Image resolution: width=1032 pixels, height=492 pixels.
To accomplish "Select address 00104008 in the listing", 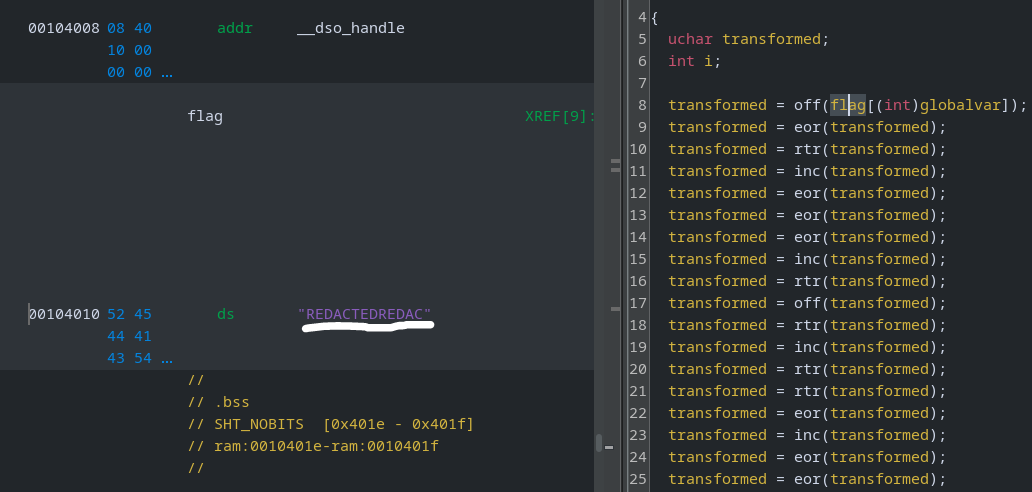I will pos(64,28).
